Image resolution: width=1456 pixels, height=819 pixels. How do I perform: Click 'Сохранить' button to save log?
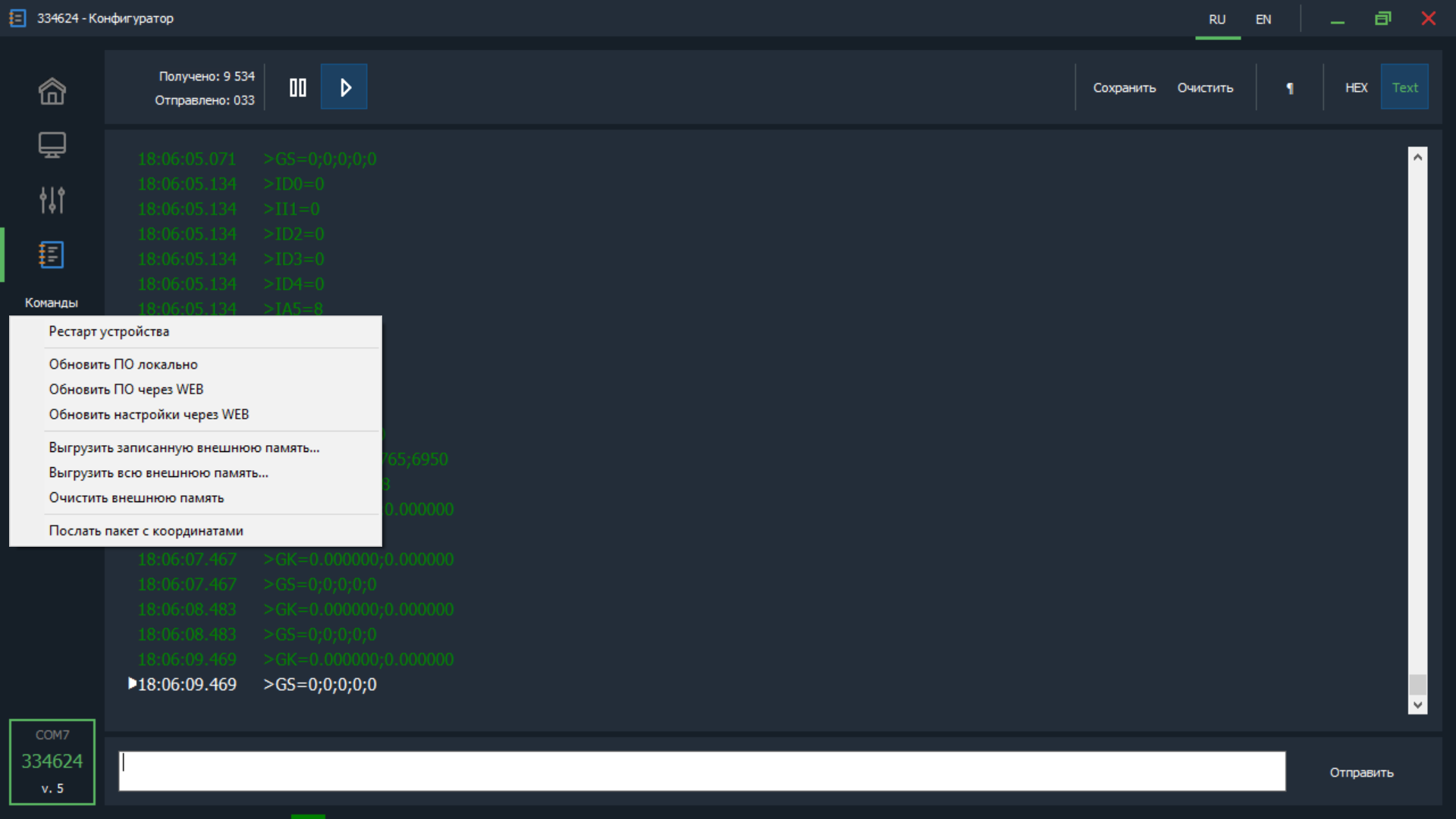[x=1123, y=87]
